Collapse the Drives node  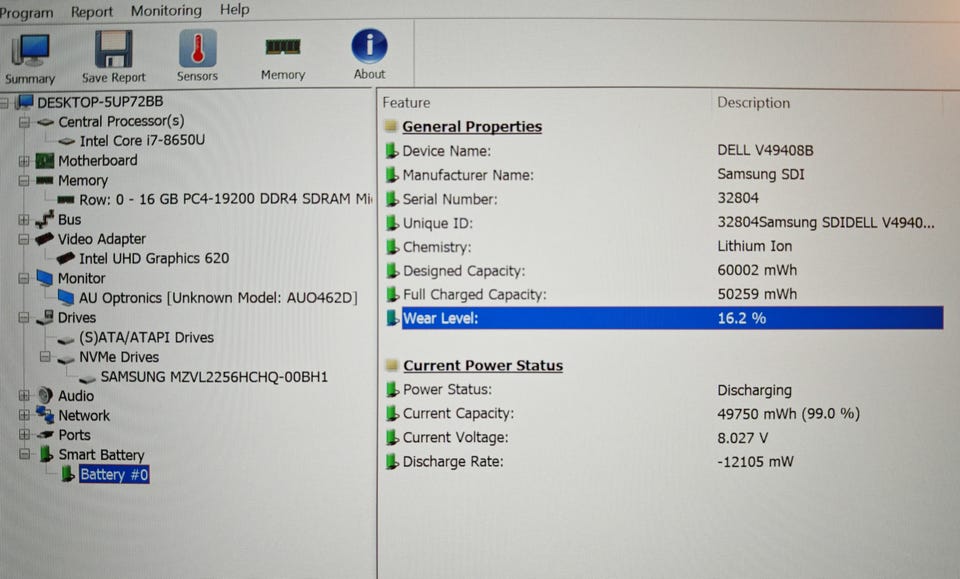tap(24, 318)
